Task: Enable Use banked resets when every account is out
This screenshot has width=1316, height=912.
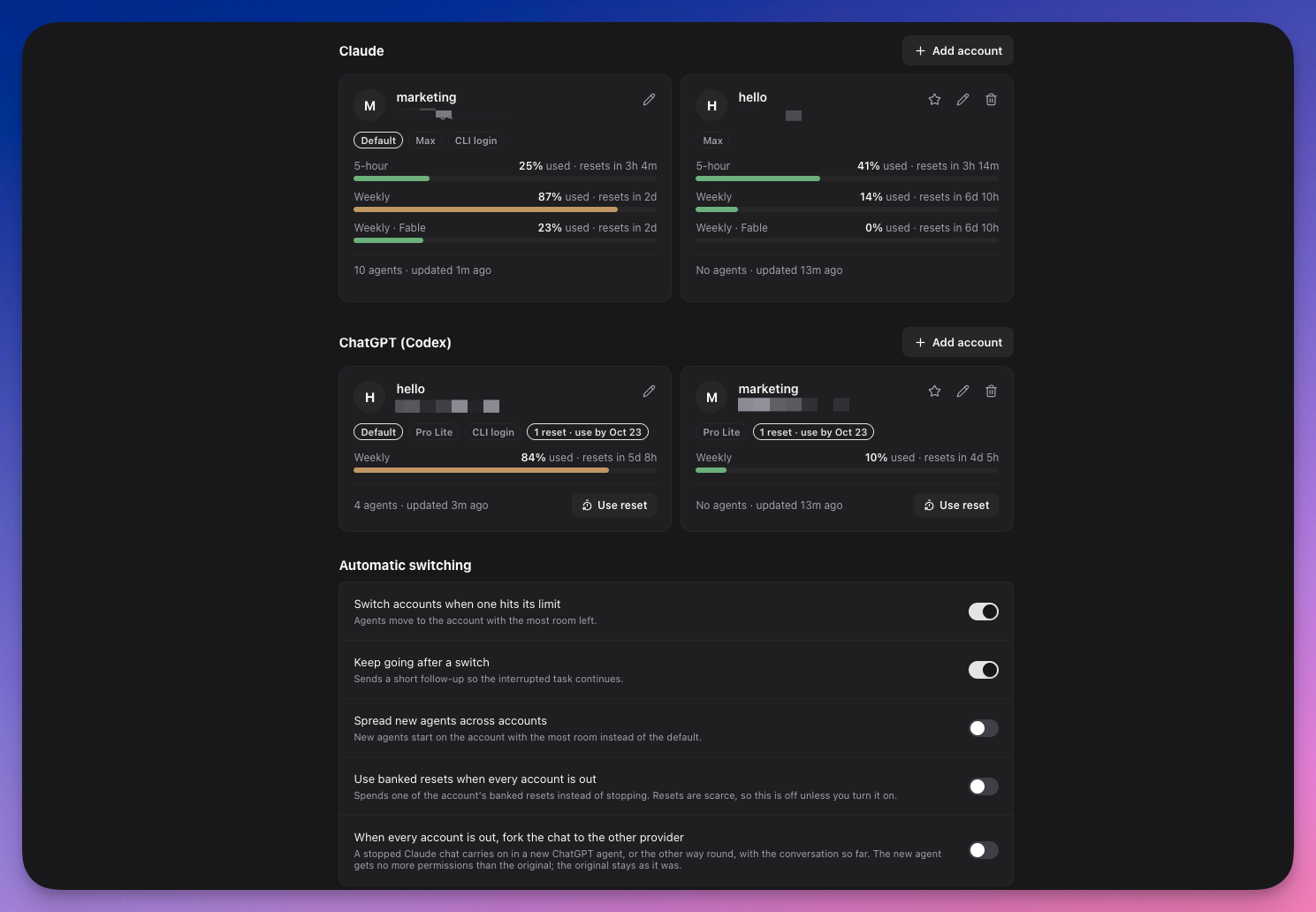Action: 983,787
